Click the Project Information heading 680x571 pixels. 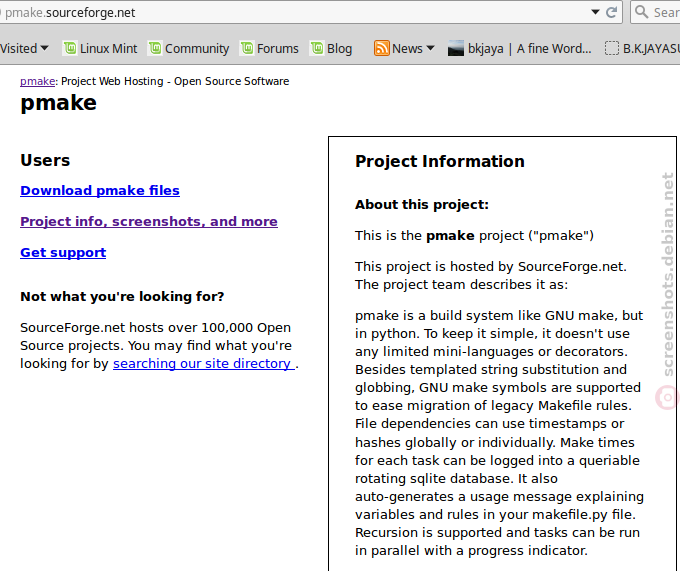tap(440, 161)
